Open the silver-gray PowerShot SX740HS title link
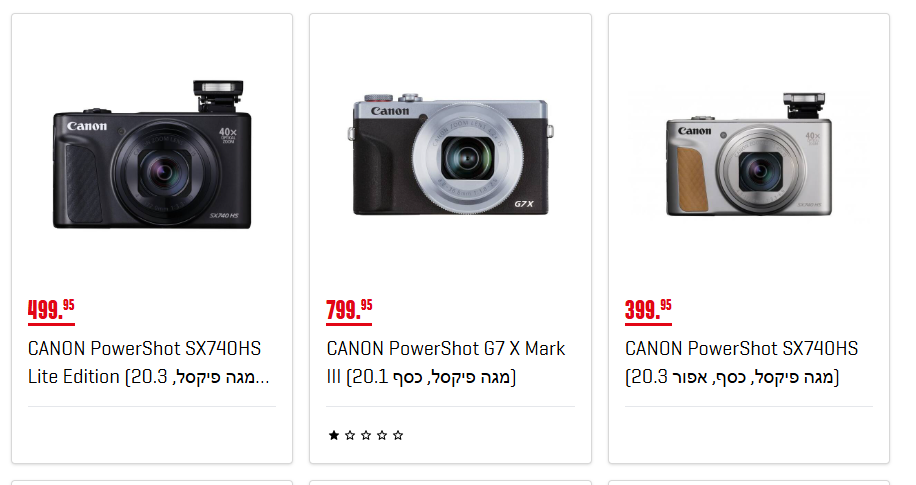The width and height of the screenshot is (916, 485). point(741,362)
